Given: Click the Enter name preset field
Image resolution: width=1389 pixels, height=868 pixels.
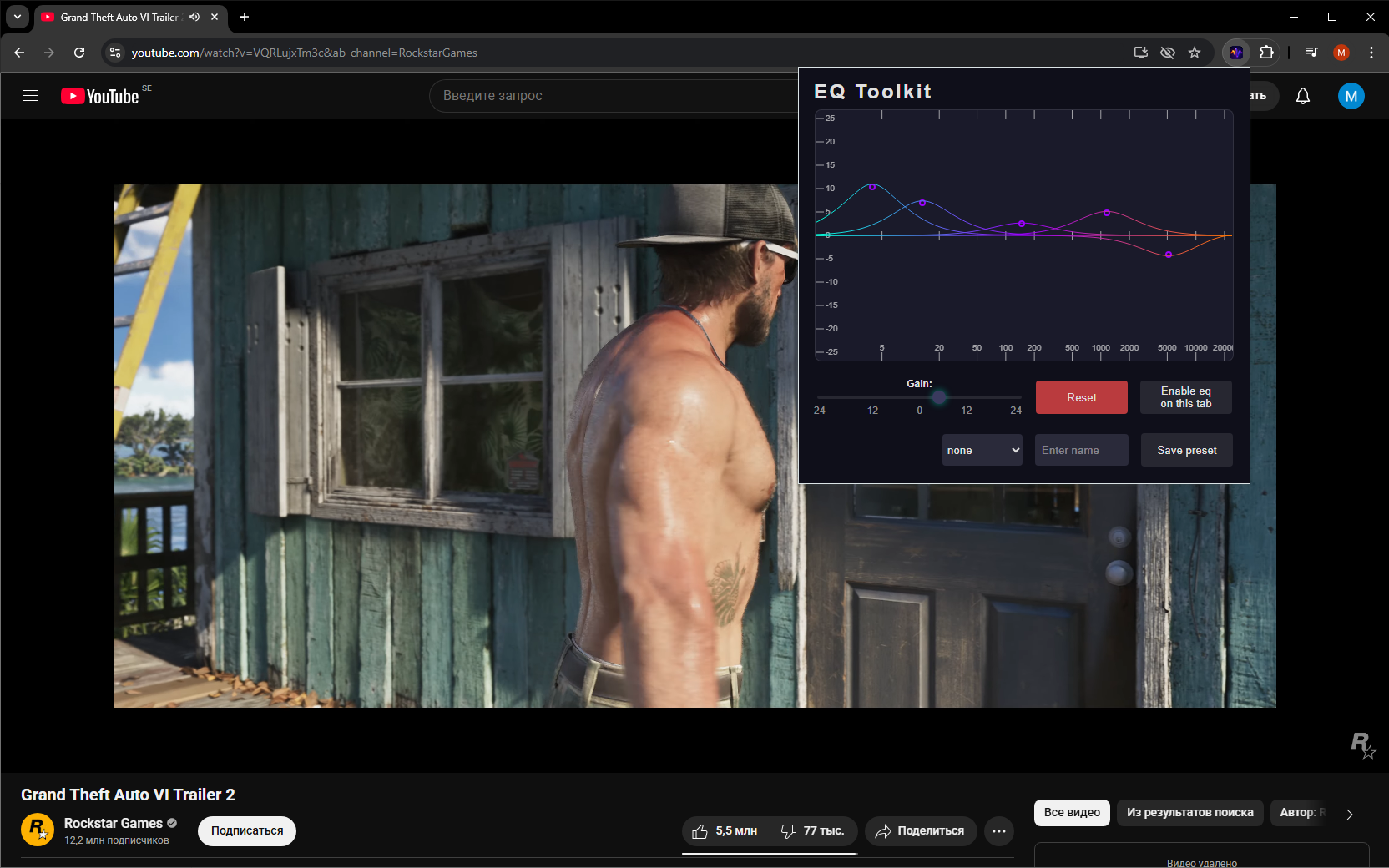Looking at the screenshot, I should 1082,451.
